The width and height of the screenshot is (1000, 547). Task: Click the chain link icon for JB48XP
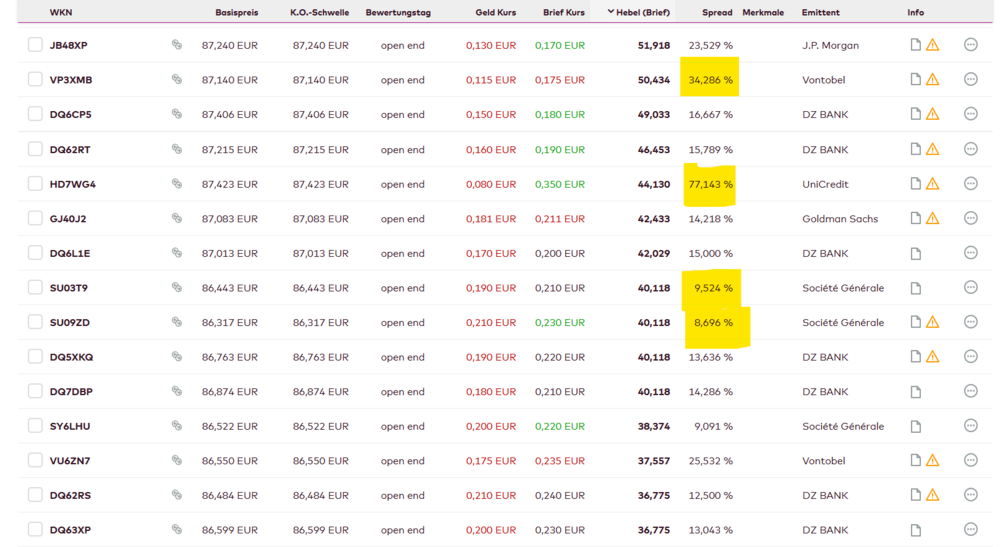(x=177, y=45)
